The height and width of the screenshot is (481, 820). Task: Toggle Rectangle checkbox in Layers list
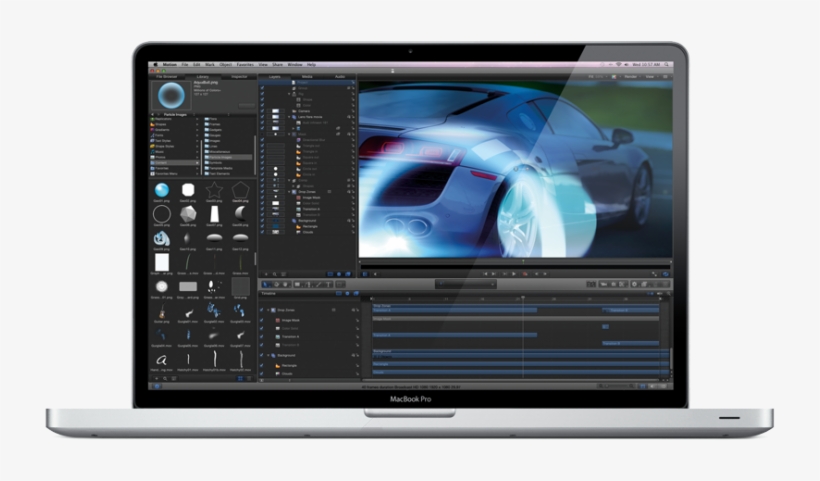point(263,226)
